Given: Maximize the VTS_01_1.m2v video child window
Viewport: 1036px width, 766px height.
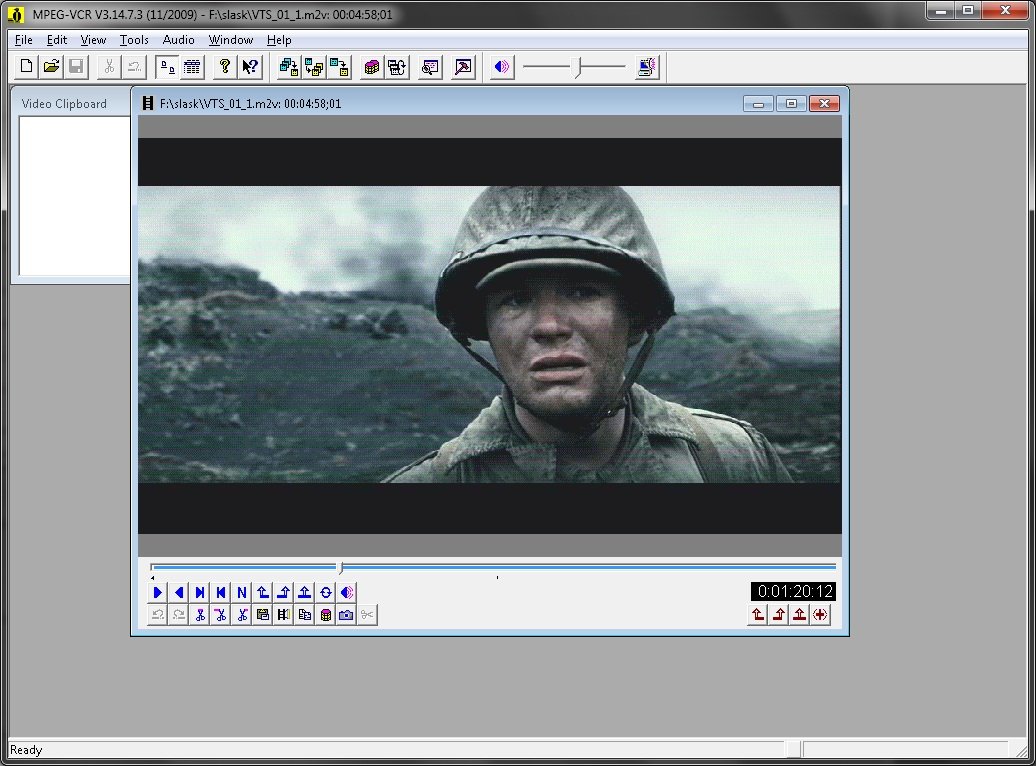Looking at the screenshot, I should (791, 104).
